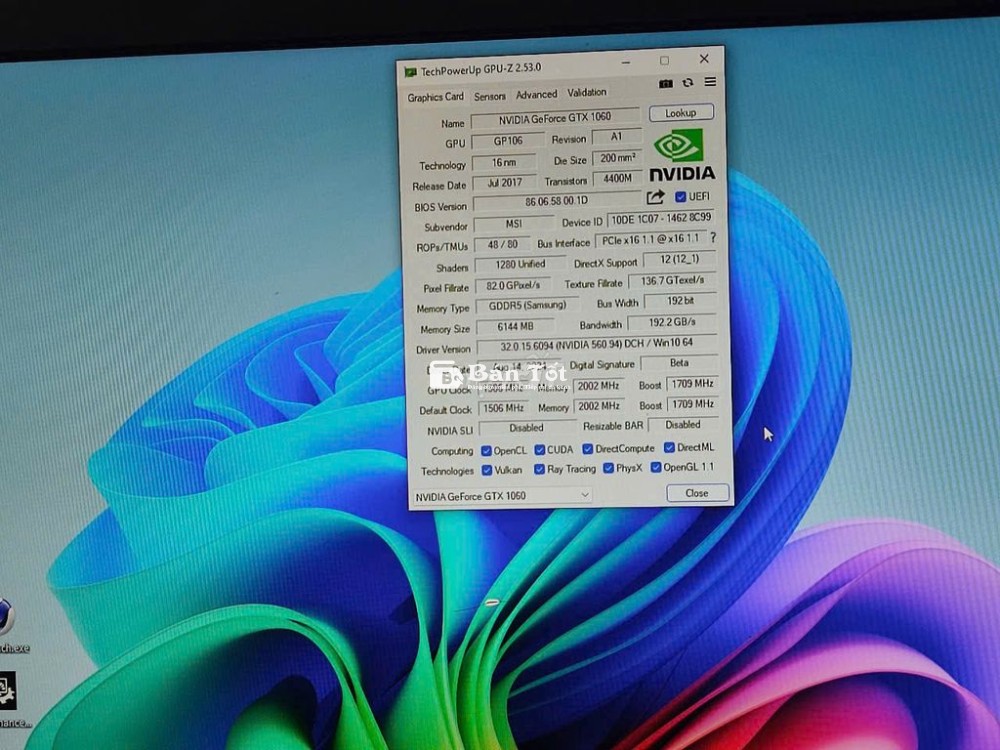Toggle the PhysX checkbox
Viewport: 1000px width, 750px height.
point(608,468)
